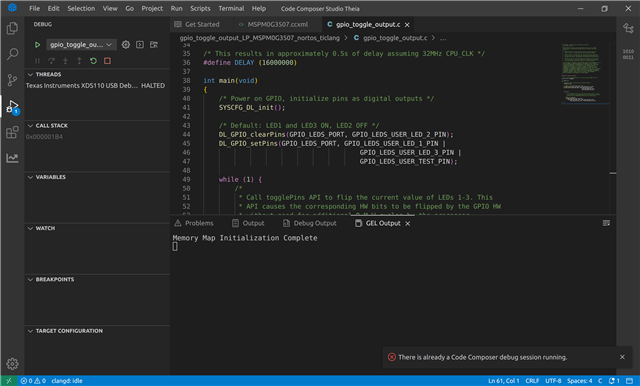Open the Run menu

[x=176, y=9]
